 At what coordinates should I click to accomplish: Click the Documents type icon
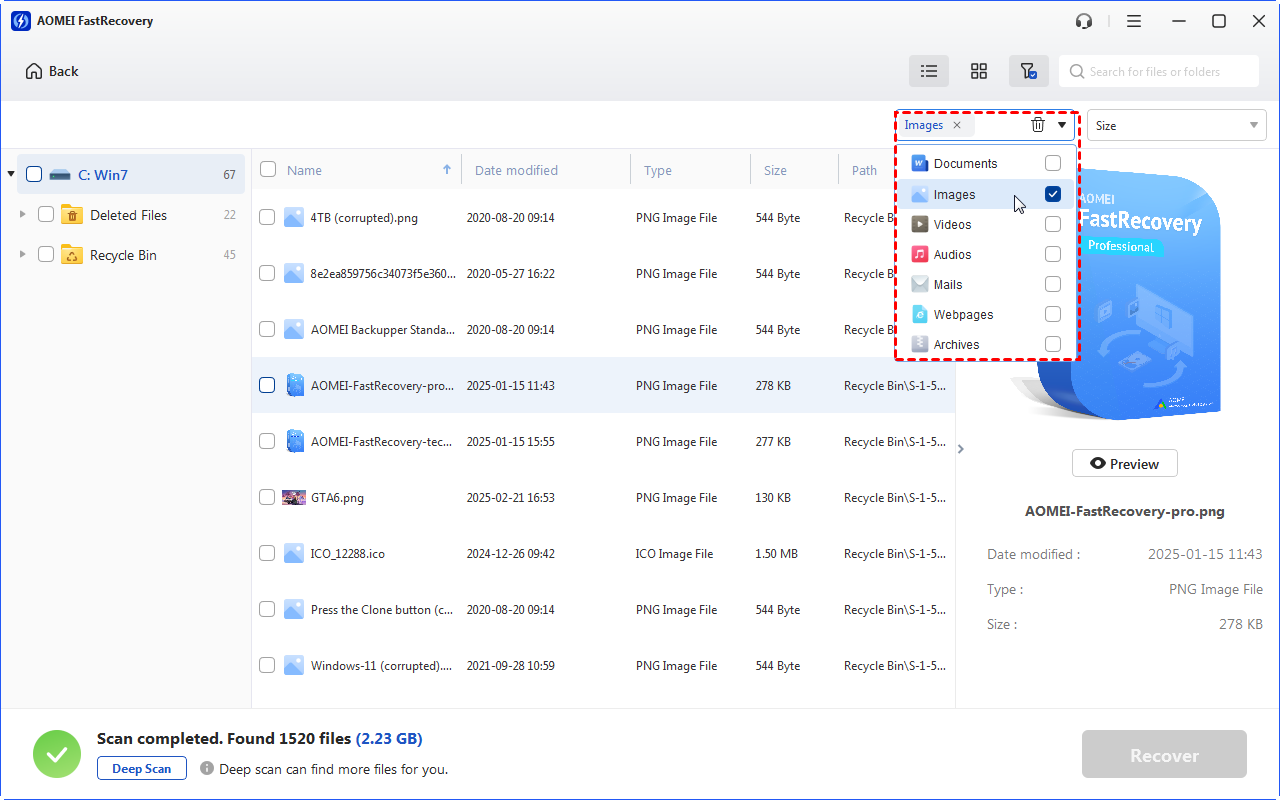point(920,163)
